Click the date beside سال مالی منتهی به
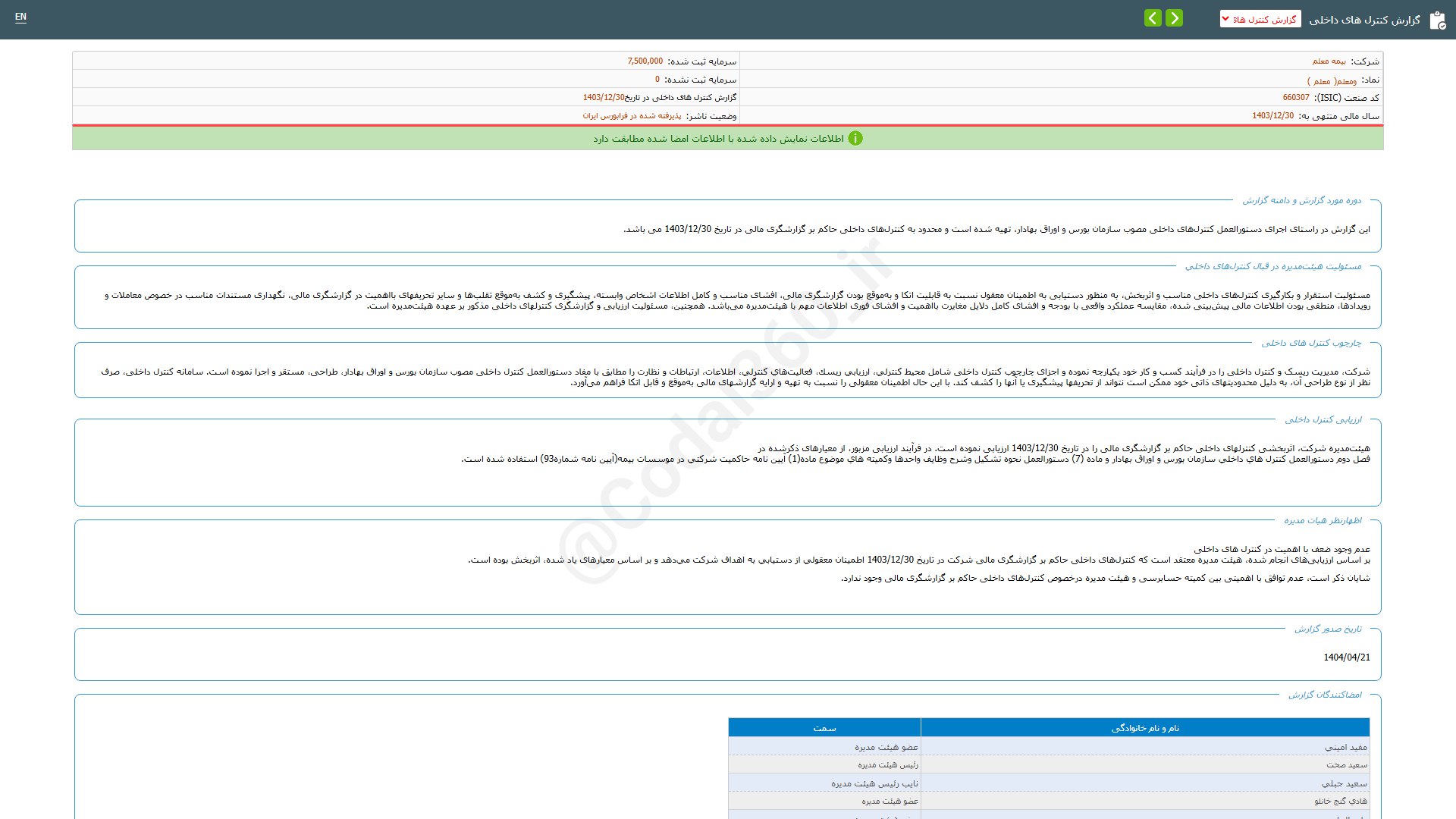 [1272, 116]
